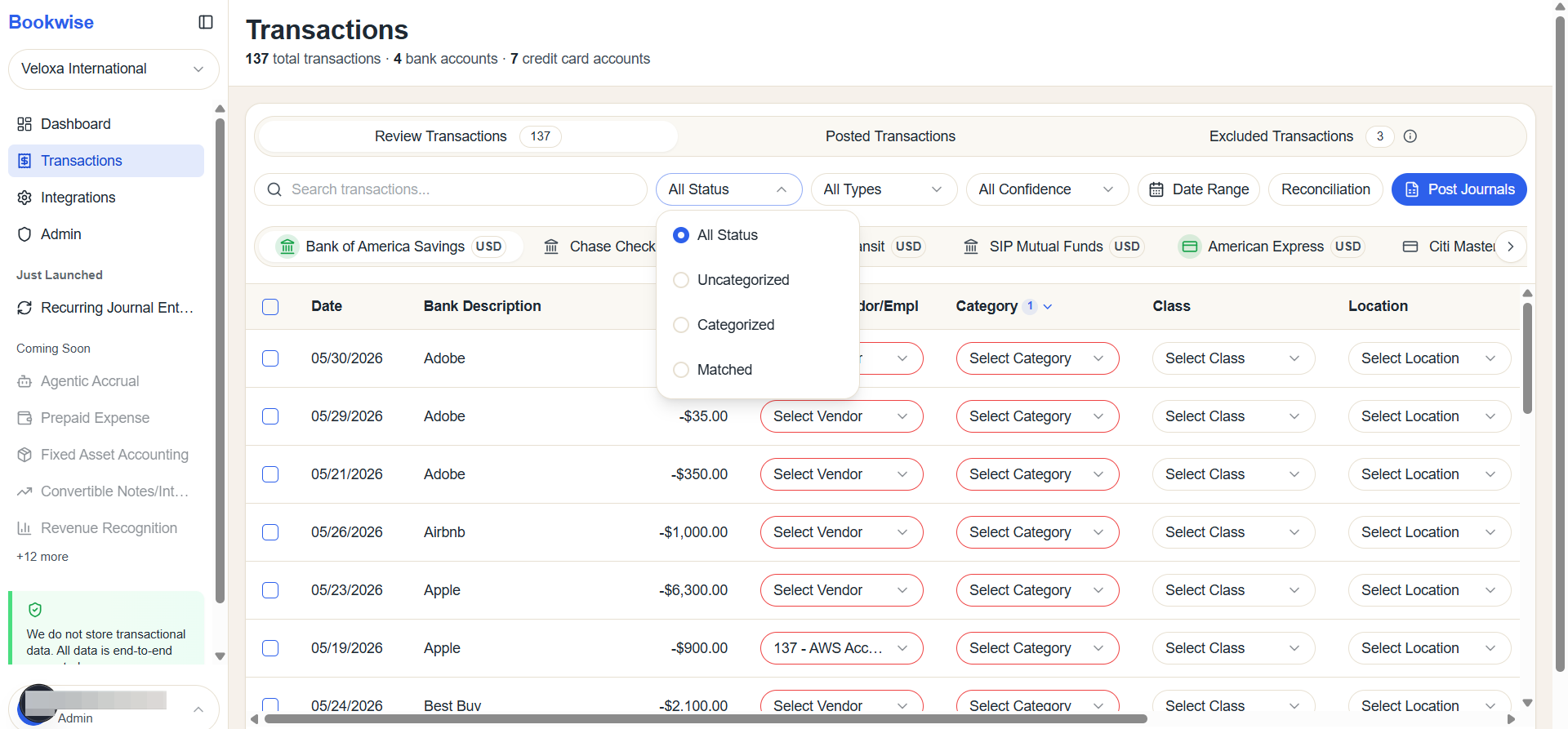
Task: Open Select Category for 05/30/2026 Adobe
Action: pos(1037,358)
